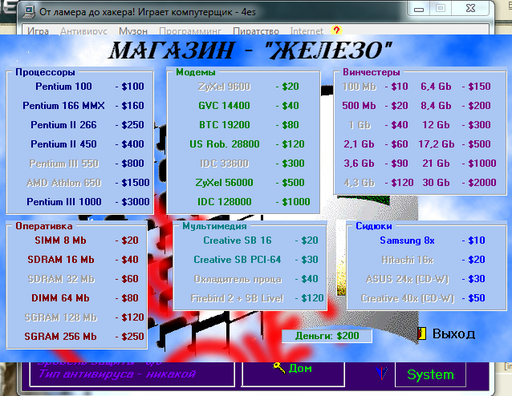The height and width of the screenshot is (396, 512).
Task: Open the Музон menu
Action: pos(133,31)
